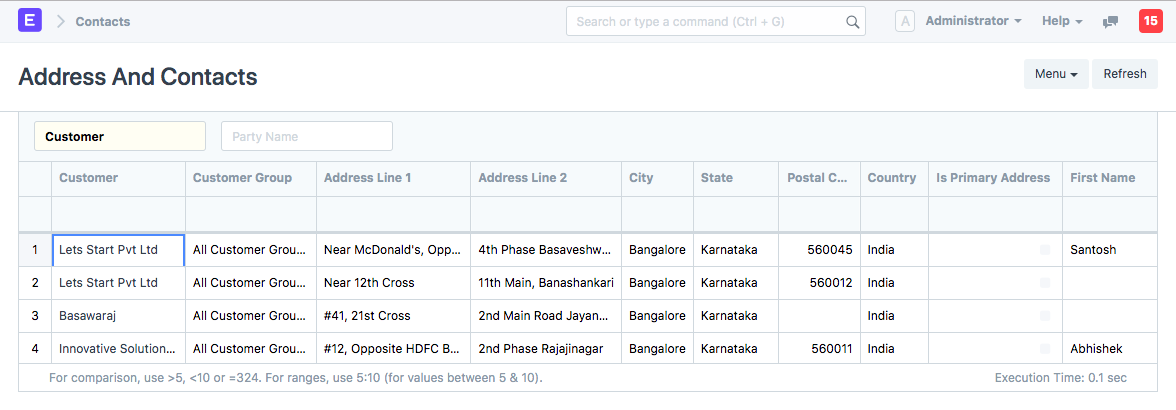1176x410 pixels.
Task: Click the search magnifier icon
Action: 853,21
